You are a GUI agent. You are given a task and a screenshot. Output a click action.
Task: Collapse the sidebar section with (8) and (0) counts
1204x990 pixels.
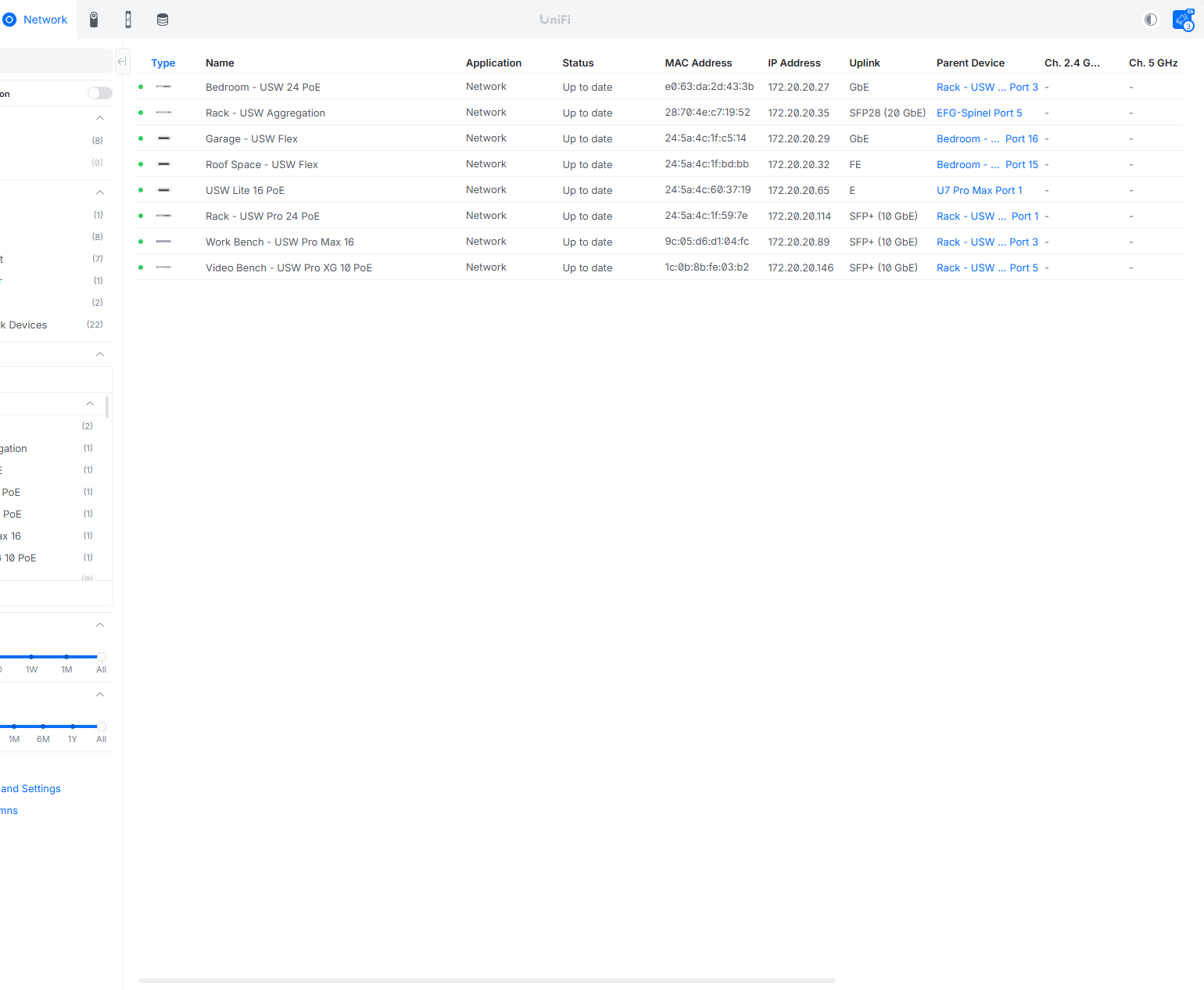(x=100, y=118)
